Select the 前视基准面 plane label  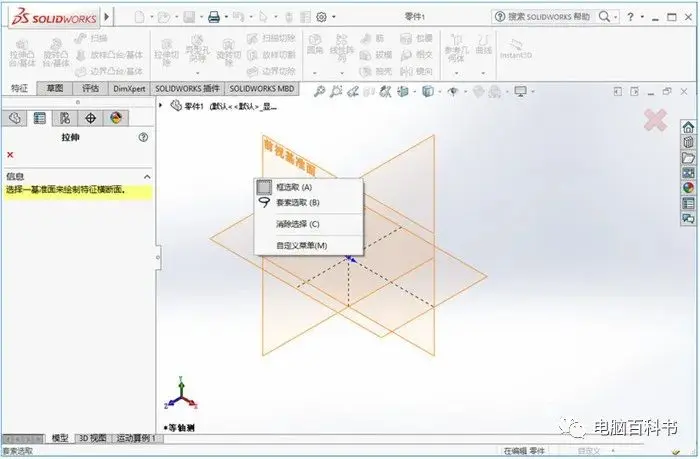[x=289, y=158]
